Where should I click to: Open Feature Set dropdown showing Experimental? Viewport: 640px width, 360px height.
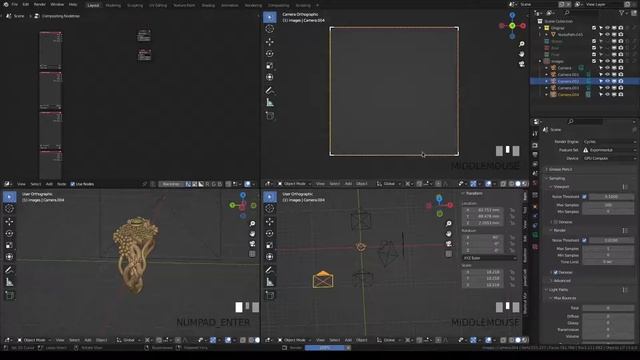coord(609,150)
